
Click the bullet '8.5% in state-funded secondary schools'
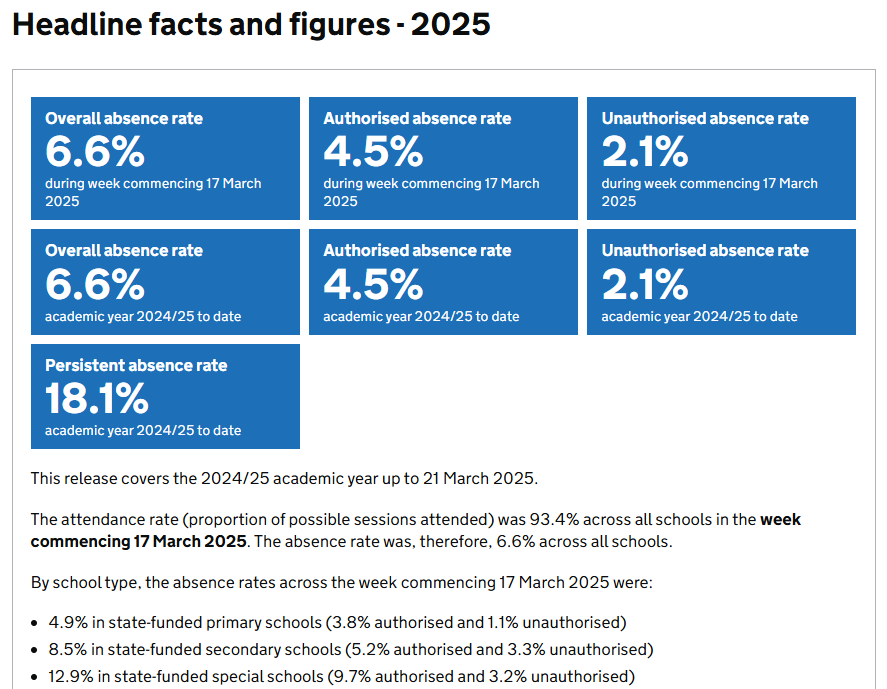(x=351, y=649)
